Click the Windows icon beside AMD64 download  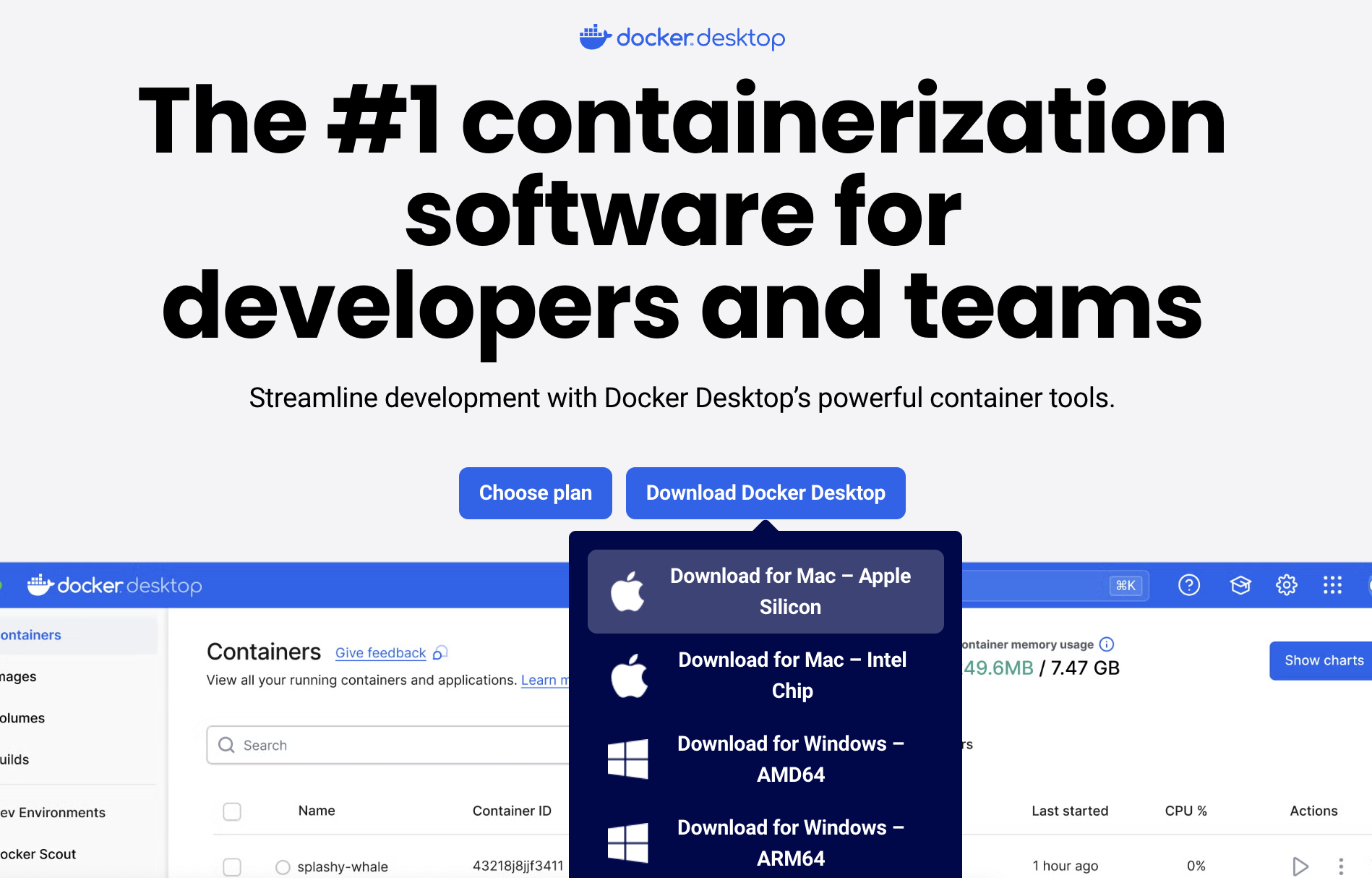coord(627,759)
